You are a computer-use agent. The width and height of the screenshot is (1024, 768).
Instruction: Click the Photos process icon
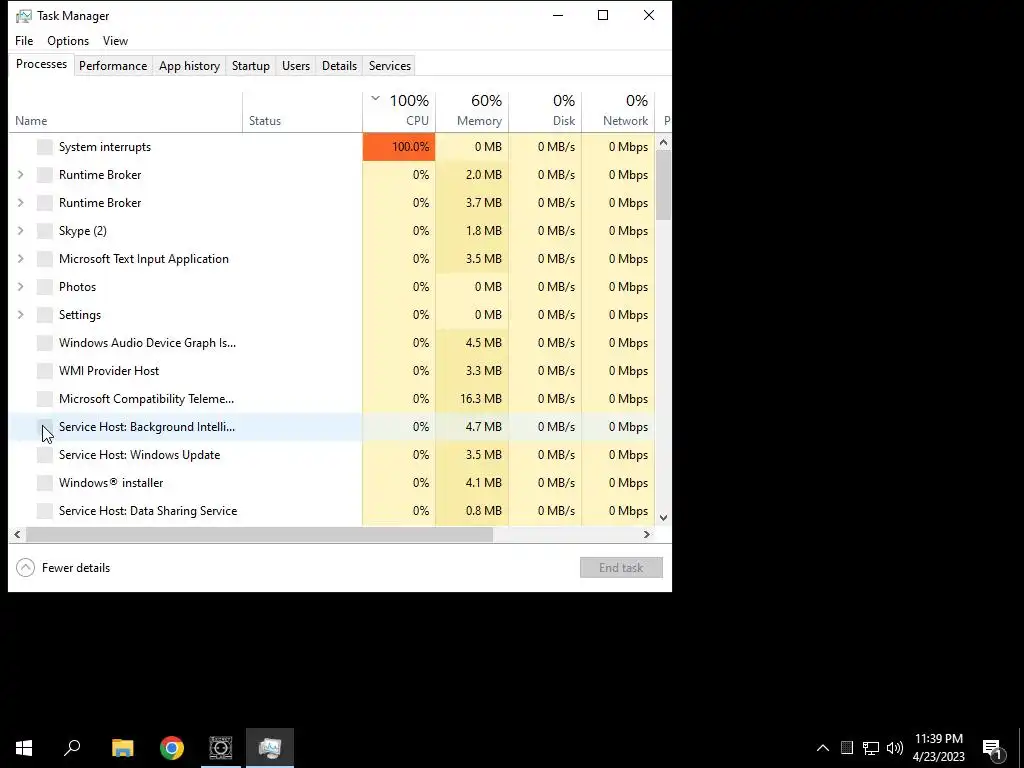coord(44,287)
